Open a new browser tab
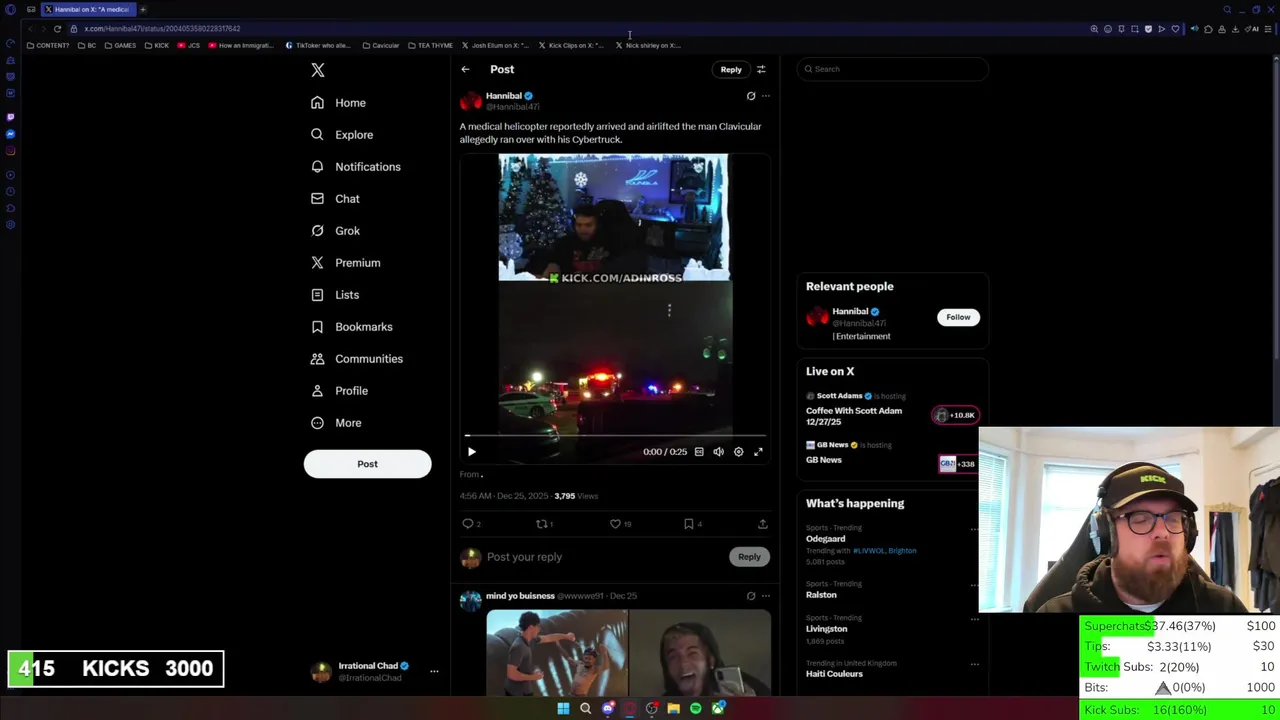Viewport: 1280px width, 720px height. coord(143,9)
